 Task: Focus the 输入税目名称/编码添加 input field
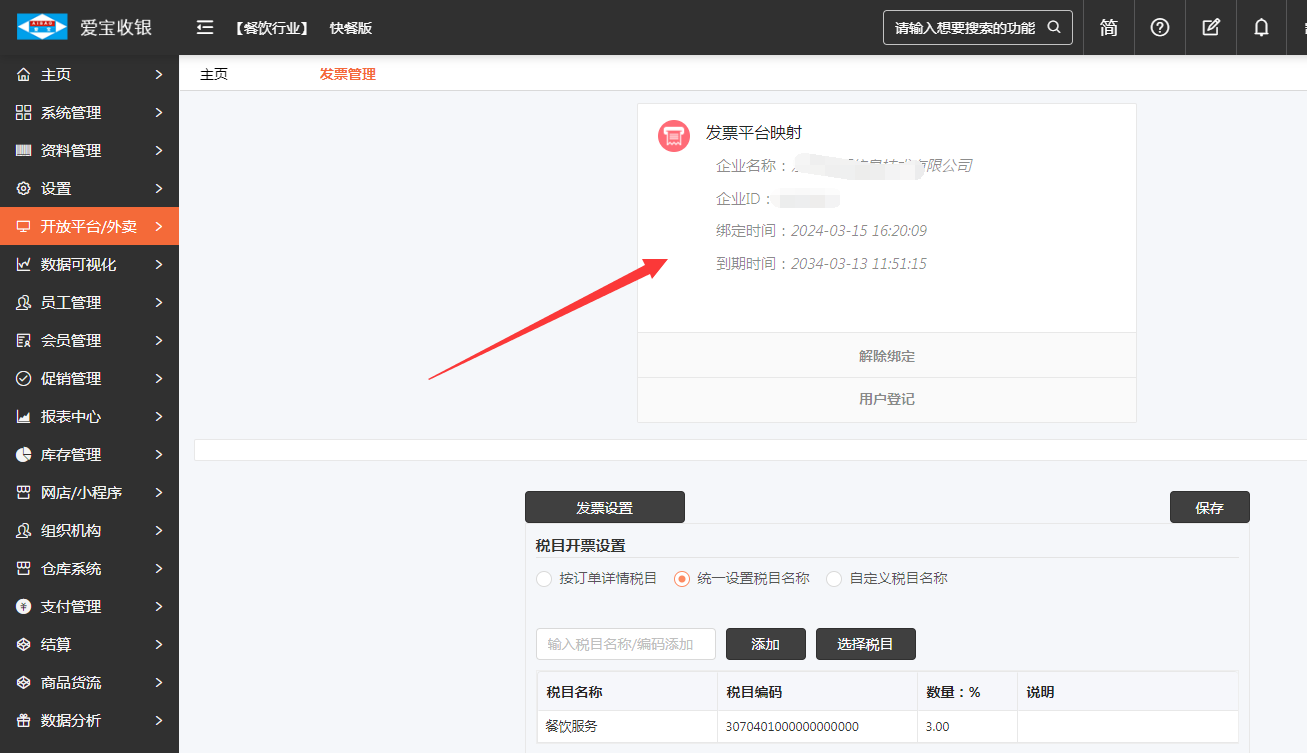pos(625,644)
